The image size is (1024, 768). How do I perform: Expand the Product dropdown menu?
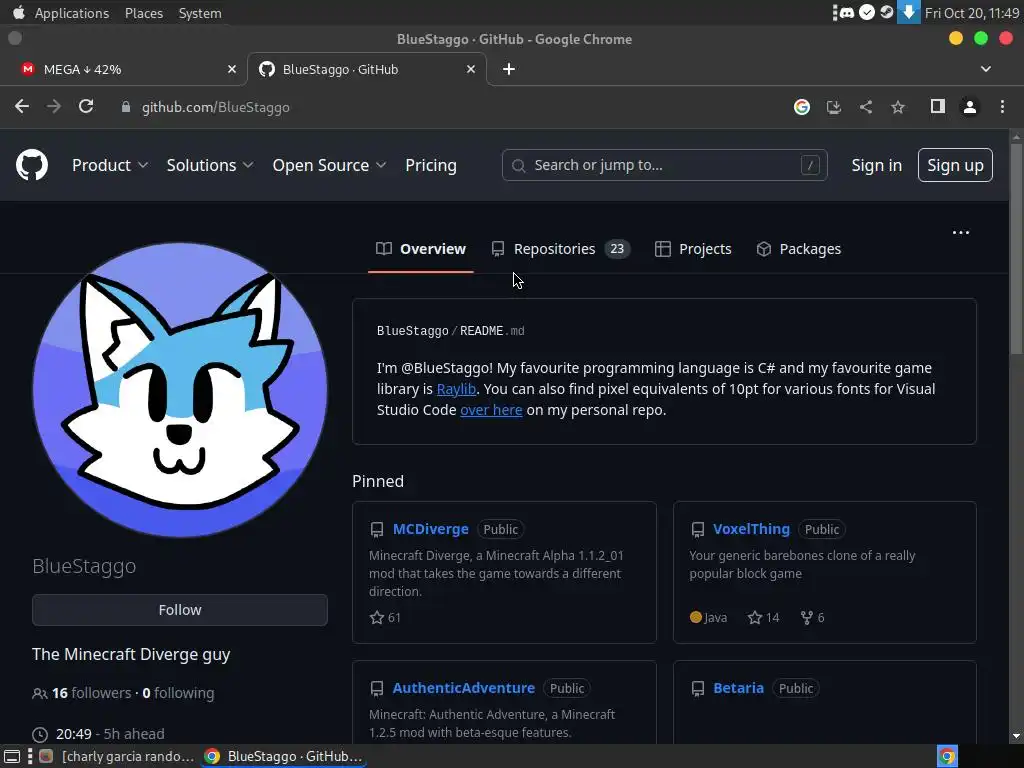pos(110,165)
